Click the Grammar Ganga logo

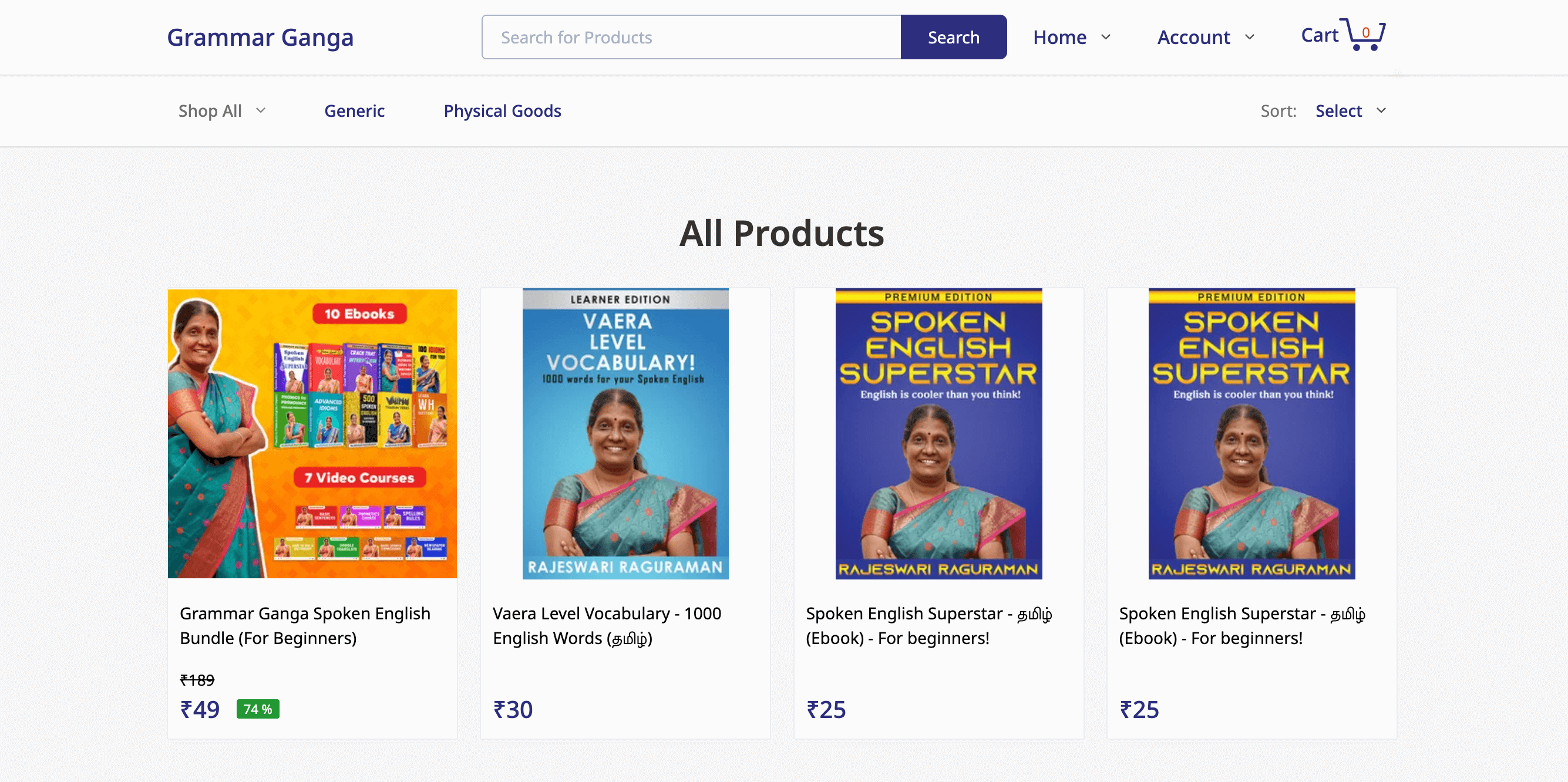pos(260,37)
